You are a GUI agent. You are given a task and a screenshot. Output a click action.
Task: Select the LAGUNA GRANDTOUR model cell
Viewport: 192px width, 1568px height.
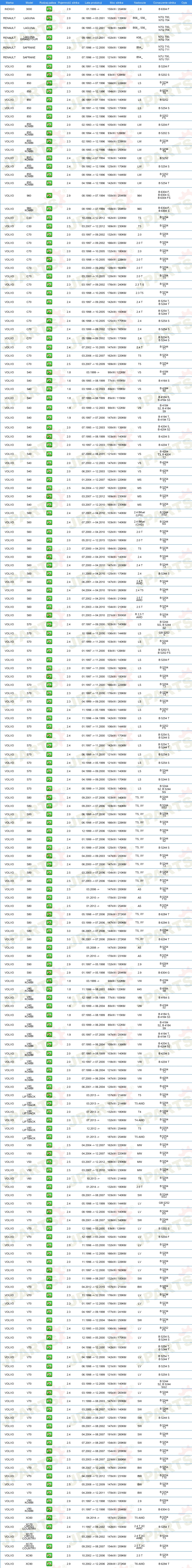tap(29, 38)
